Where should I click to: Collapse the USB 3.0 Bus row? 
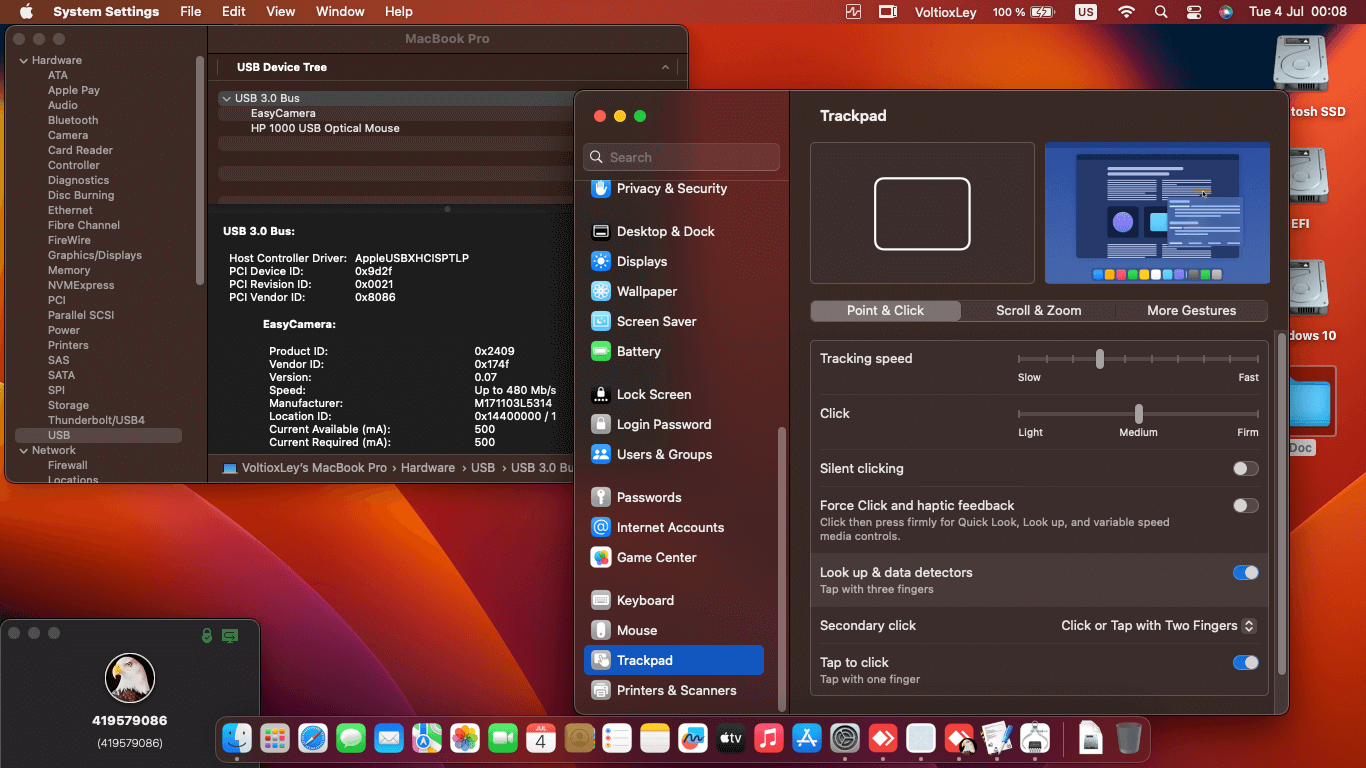coord(226,98)
